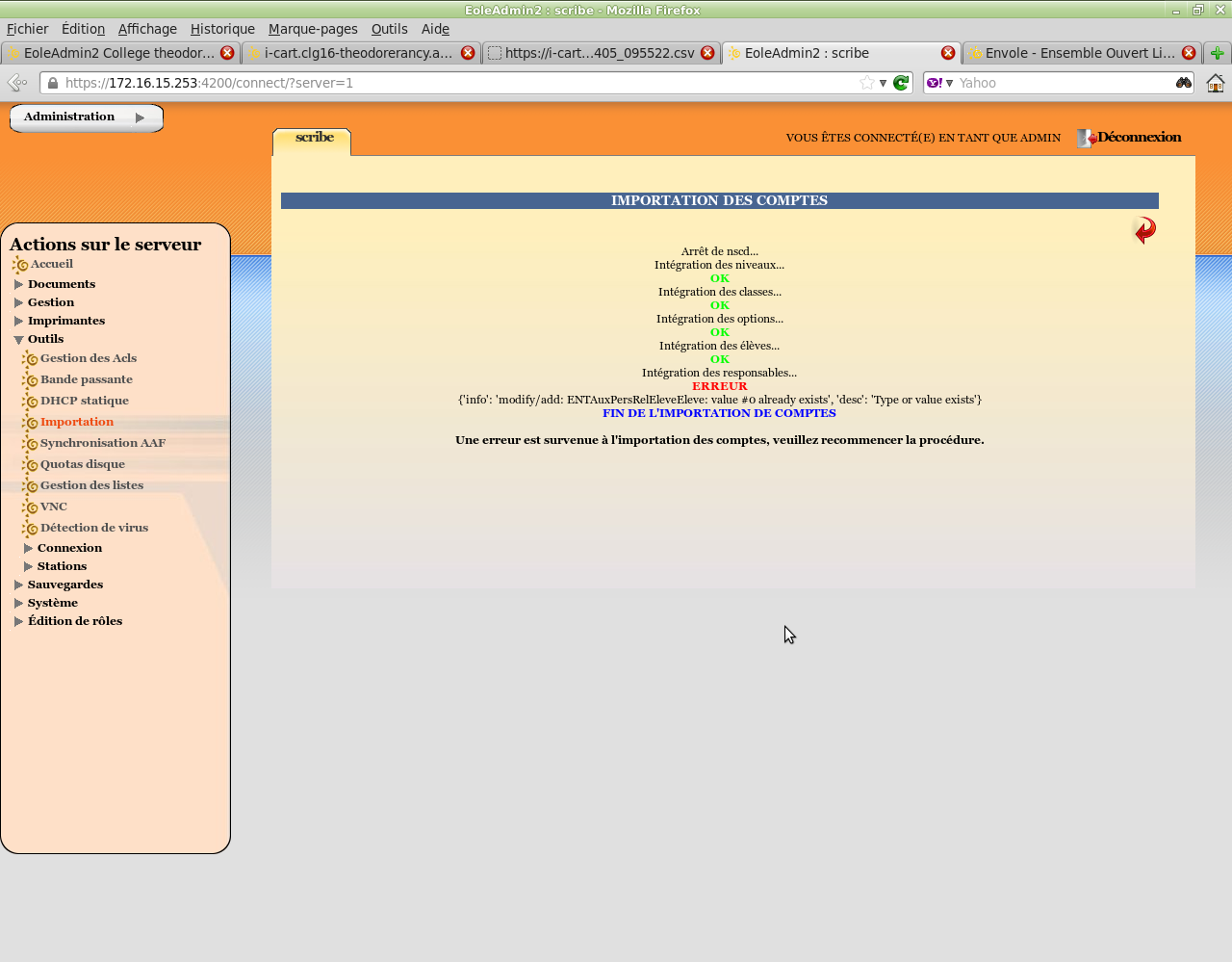1232x962 pixels.
Task: Open the Yahoo search engine dropdown
Action: pyautogui.click(x=939, y=83)
